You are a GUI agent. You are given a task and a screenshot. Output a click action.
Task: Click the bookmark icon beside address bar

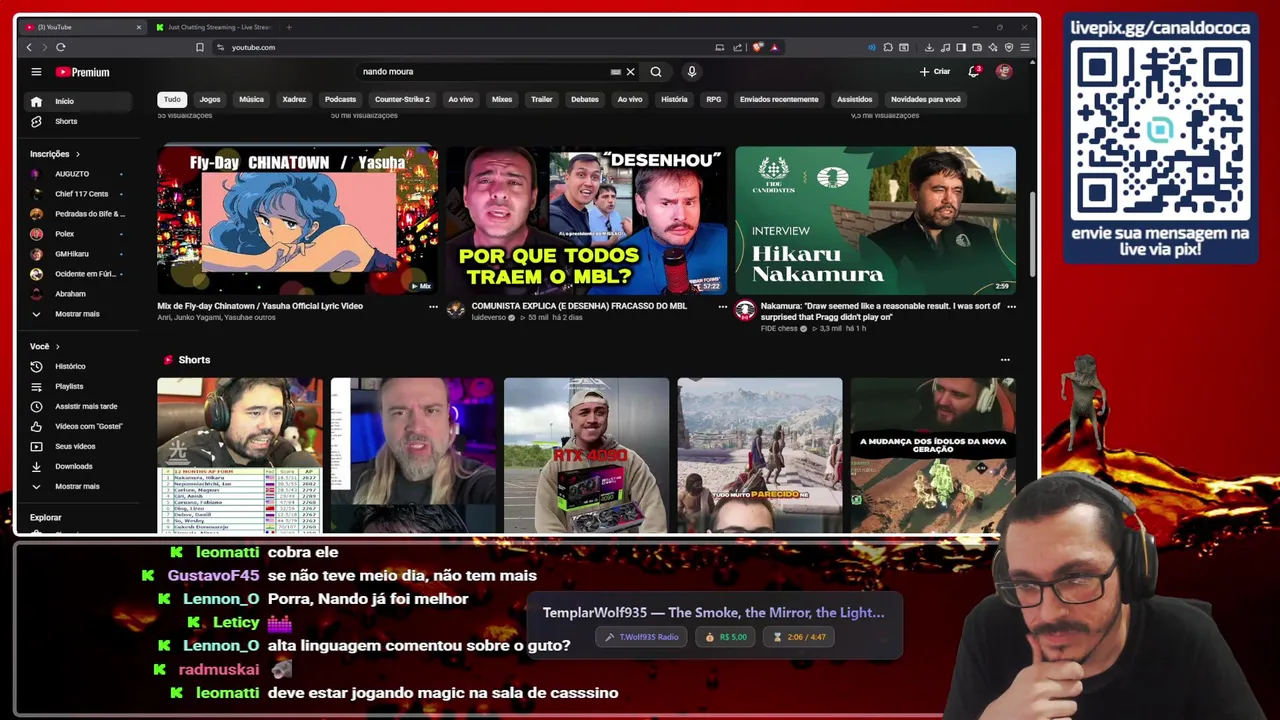pos(200,47)
